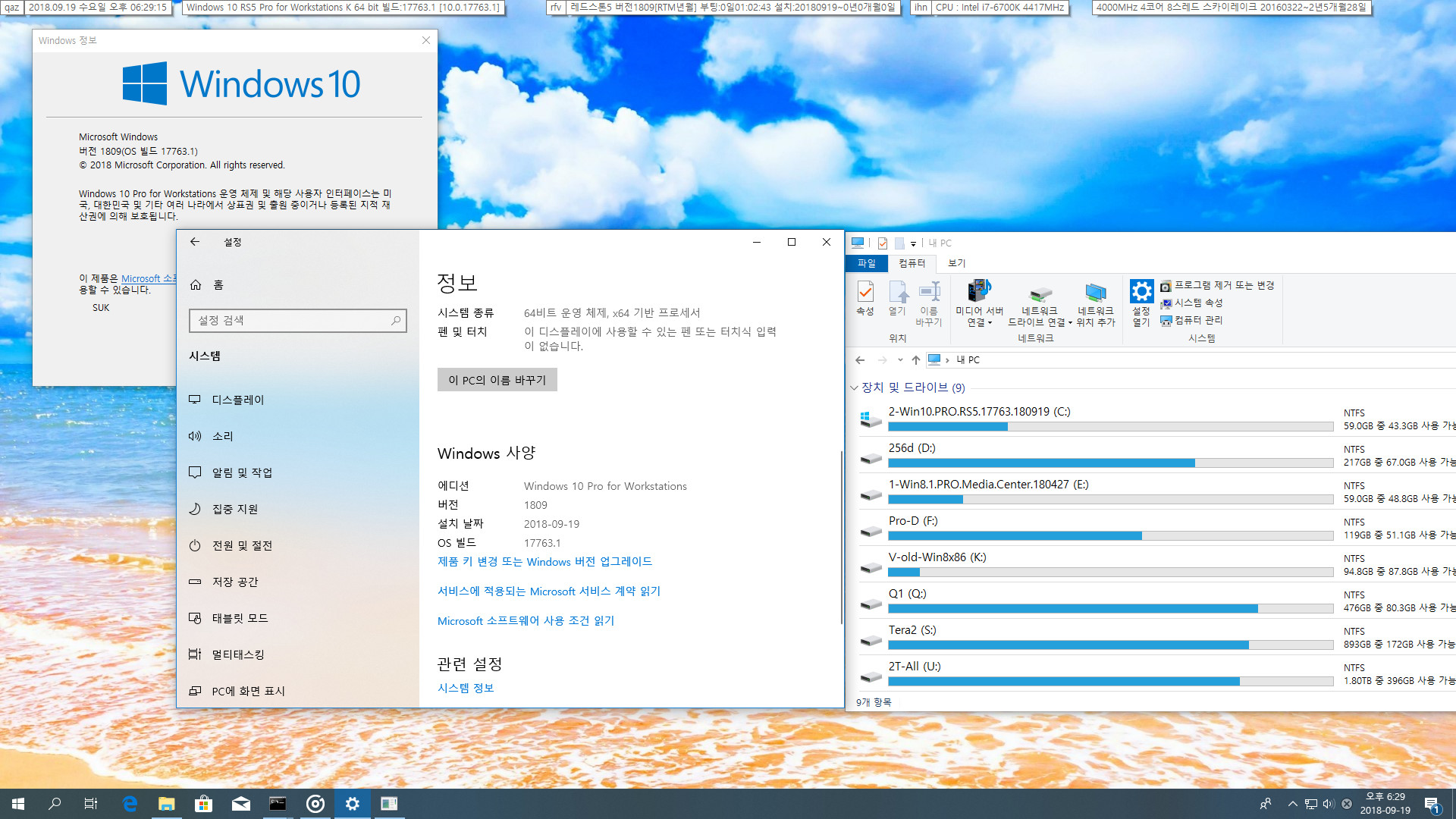Go back in File Explorer
This screenshot has height=819, width=1456.
[x=860, y=360]
